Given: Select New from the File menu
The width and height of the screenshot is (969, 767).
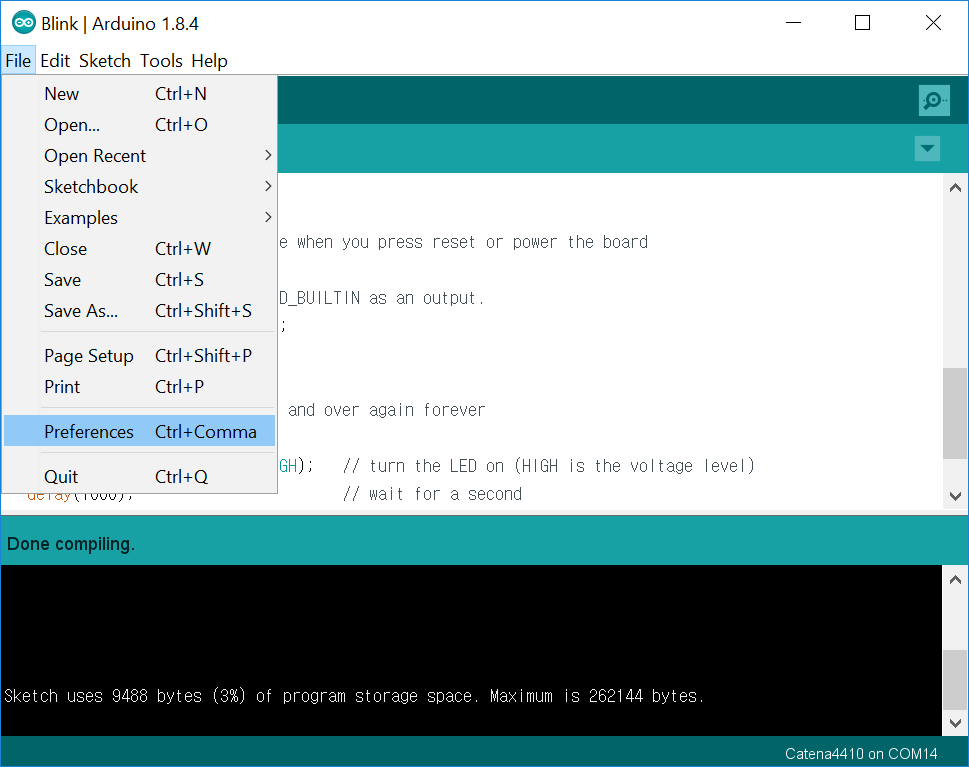Looking at the screenshot, I should tap(139, 94).
